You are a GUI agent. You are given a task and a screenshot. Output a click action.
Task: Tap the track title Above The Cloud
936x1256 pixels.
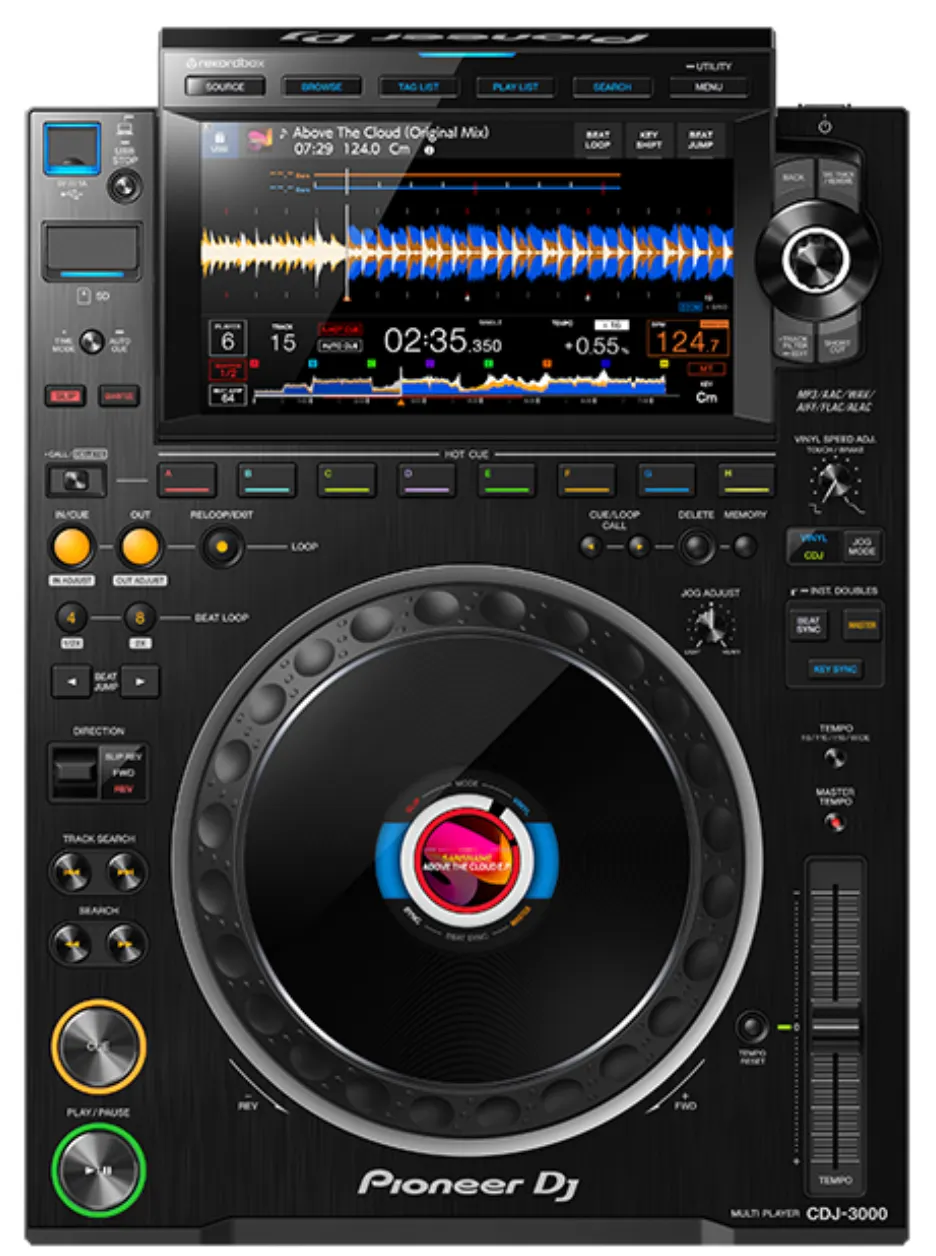coord(390,132)
